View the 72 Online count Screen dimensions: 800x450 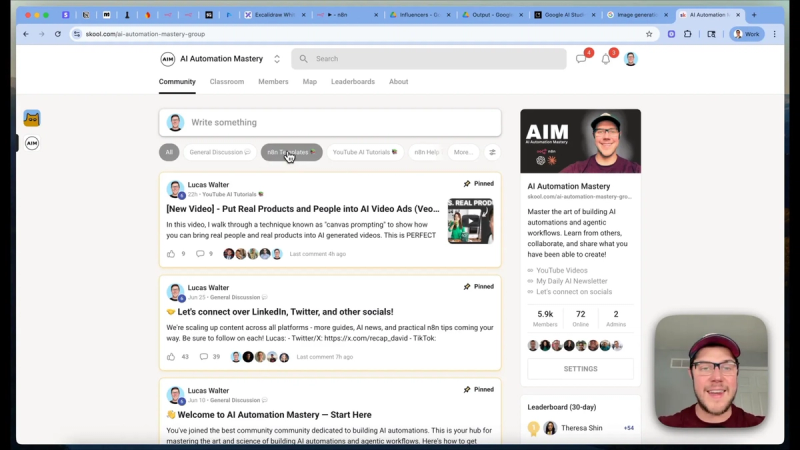click(x=581, y=318)
